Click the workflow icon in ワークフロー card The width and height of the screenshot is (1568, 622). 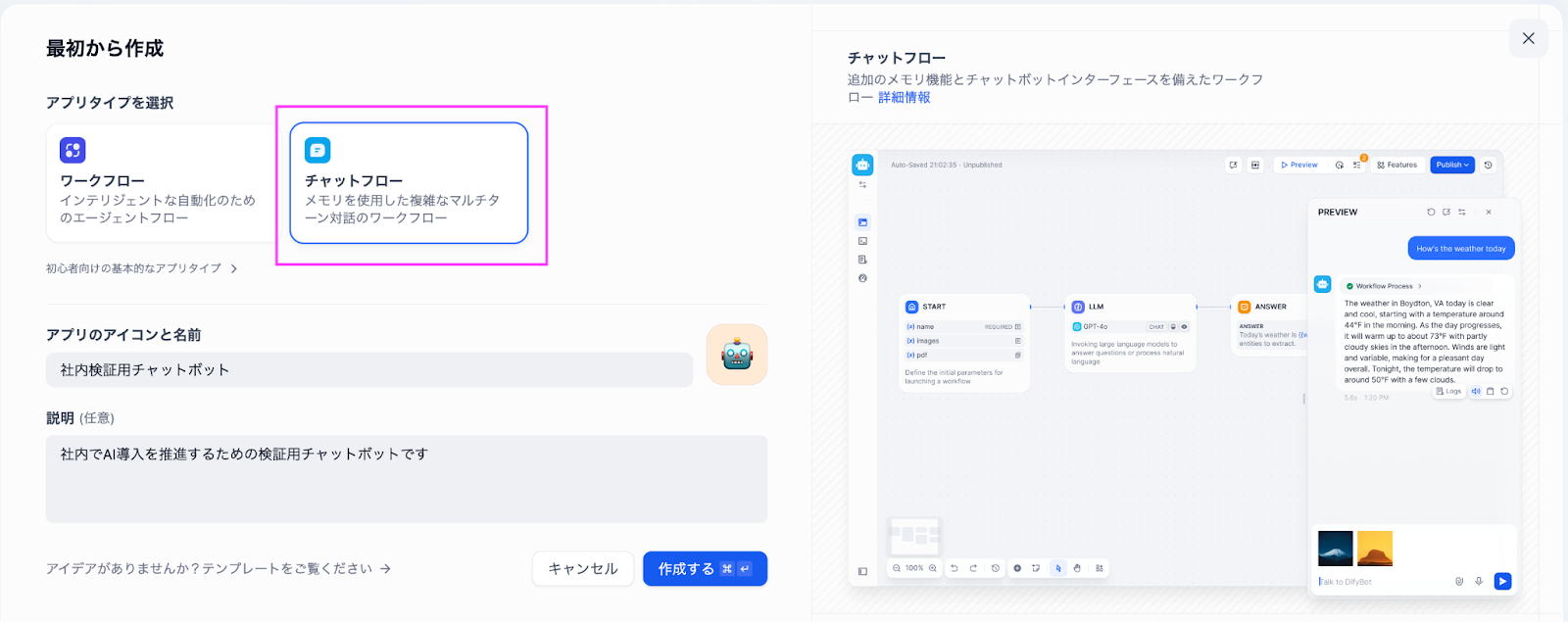73,150
